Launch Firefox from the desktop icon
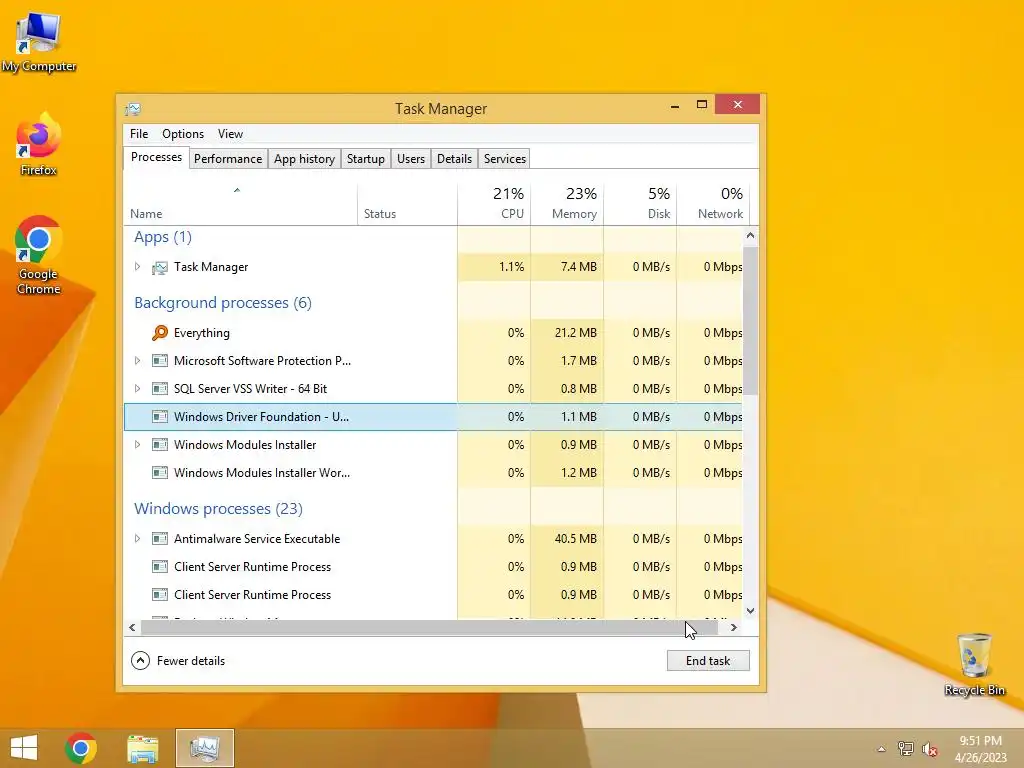Viewport: 1024px width, 768px height. pos(39,144)
